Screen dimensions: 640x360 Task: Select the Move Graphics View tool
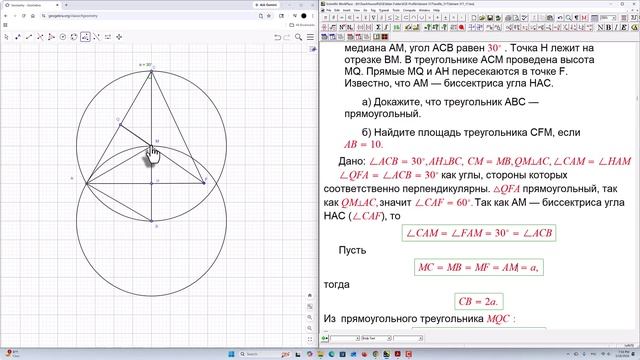(119, 37)
